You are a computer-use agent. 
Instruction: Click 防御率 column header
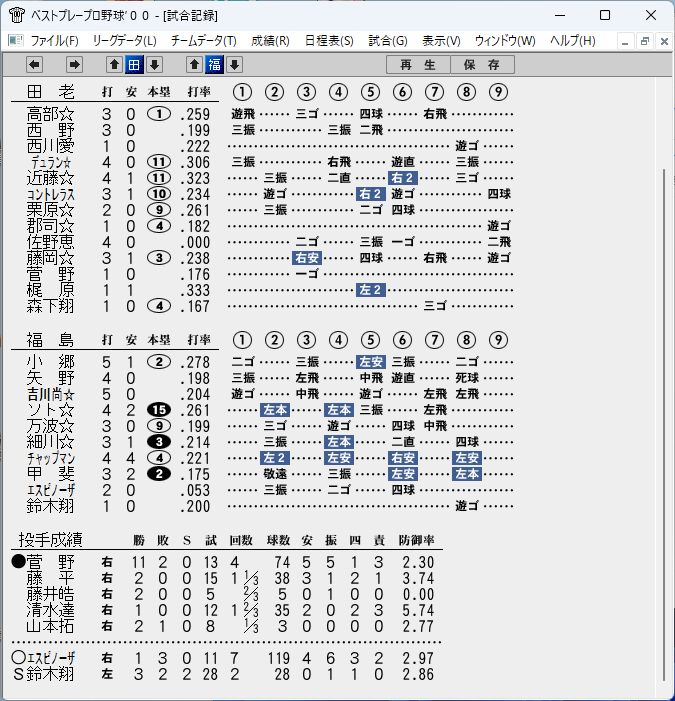pos(416,541)
